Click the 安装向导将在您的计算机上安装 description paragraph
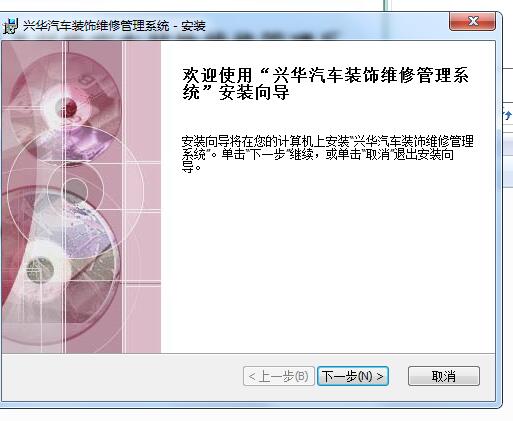 pyautogui.click(x=327, y=154)
